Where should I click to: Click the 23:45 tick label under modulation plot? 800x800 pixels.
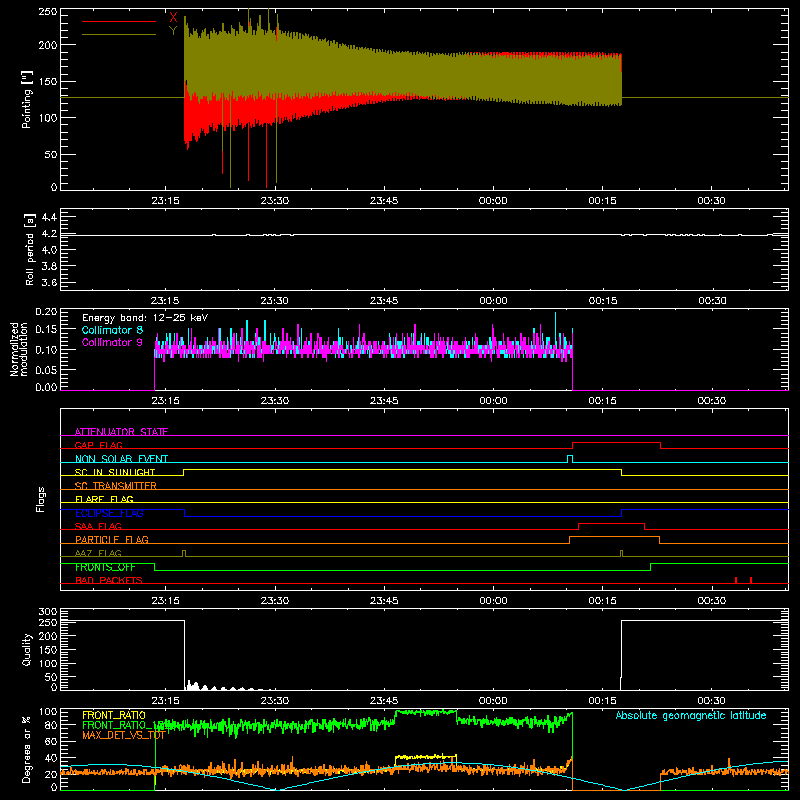coord(384,401)
